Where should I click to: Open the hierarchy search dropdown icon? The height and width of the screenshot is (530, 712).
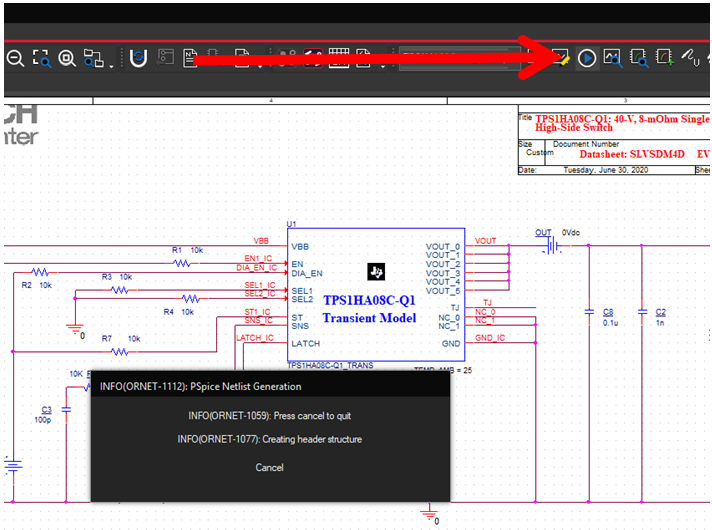point(97,59)
